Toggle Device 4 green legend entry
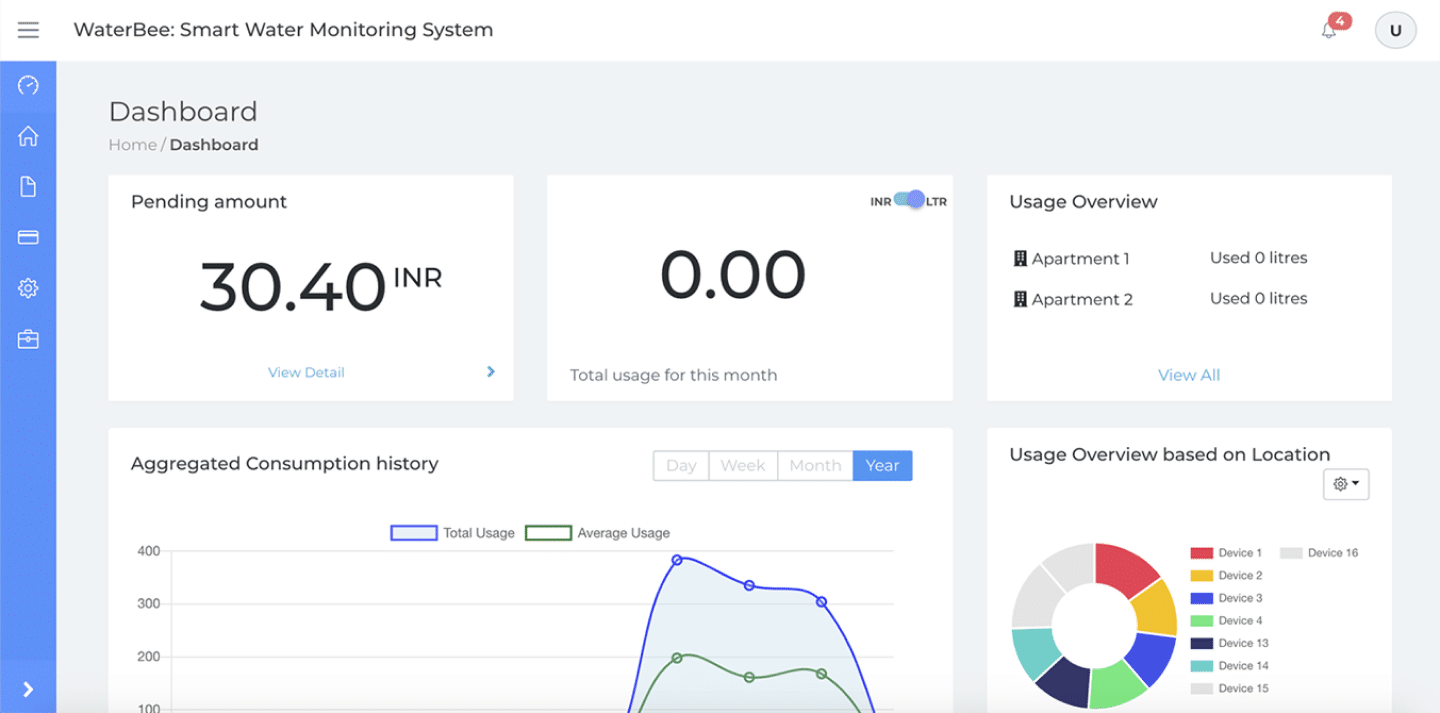The height and width of the screenshot is (713, 1440). point(1226,621)
